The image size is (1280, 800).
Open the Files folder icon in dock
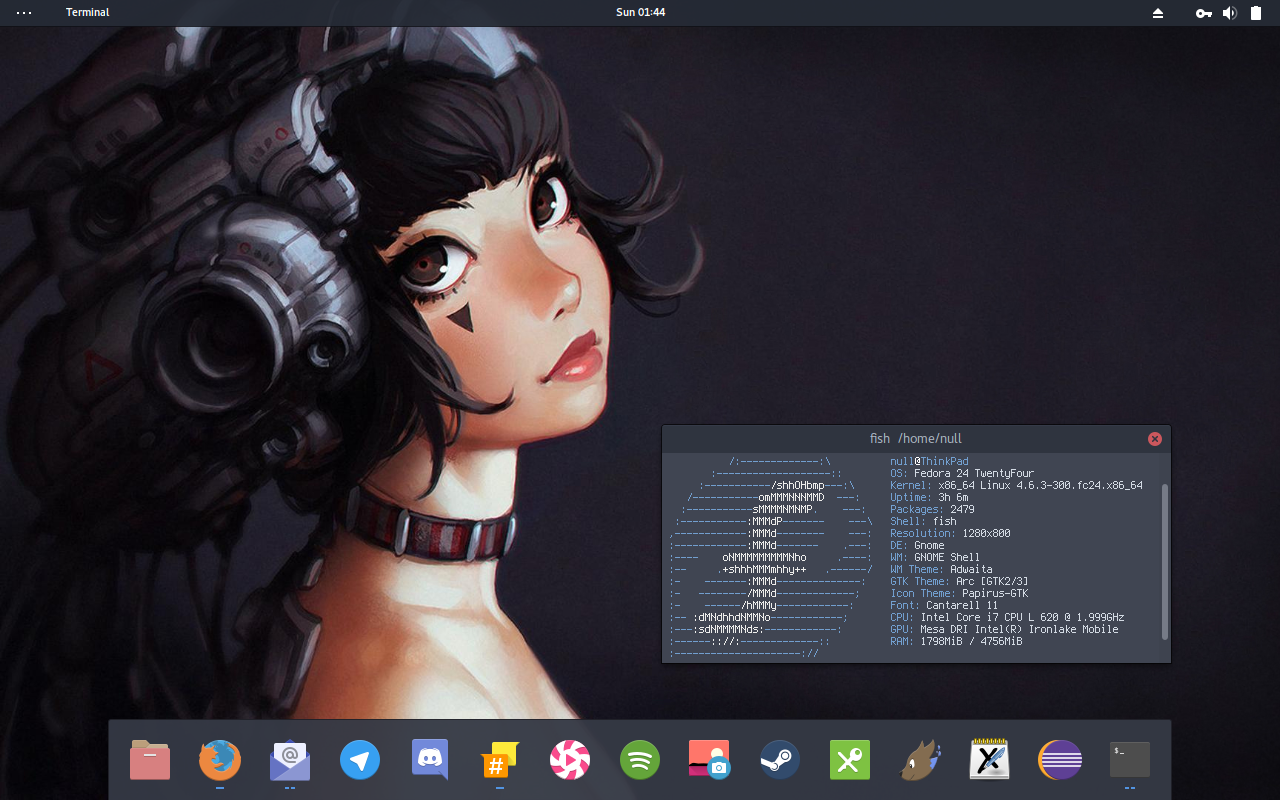(150, 760)
